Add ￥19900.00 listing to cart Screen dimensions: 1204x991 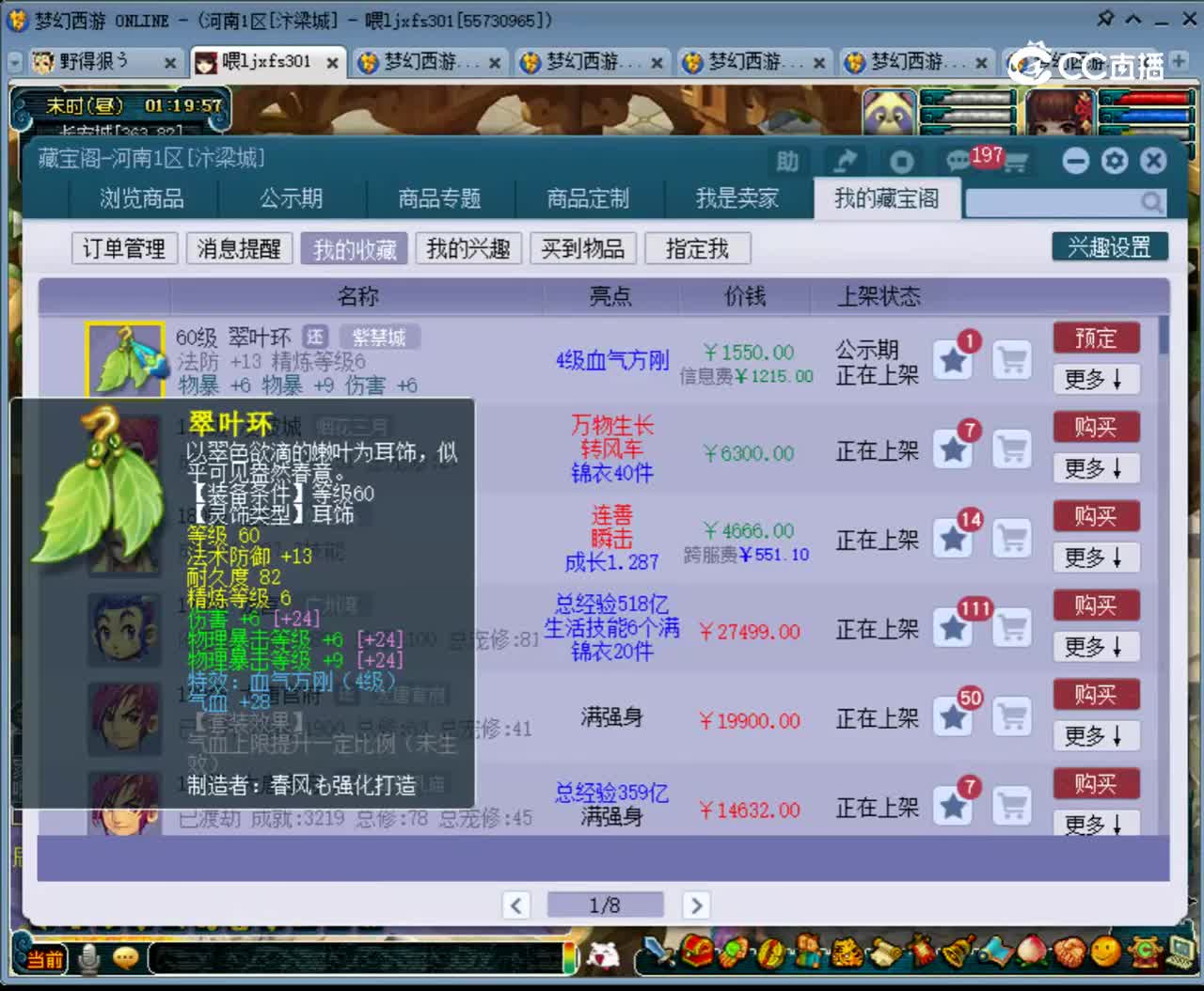(x=1012, y=717)
